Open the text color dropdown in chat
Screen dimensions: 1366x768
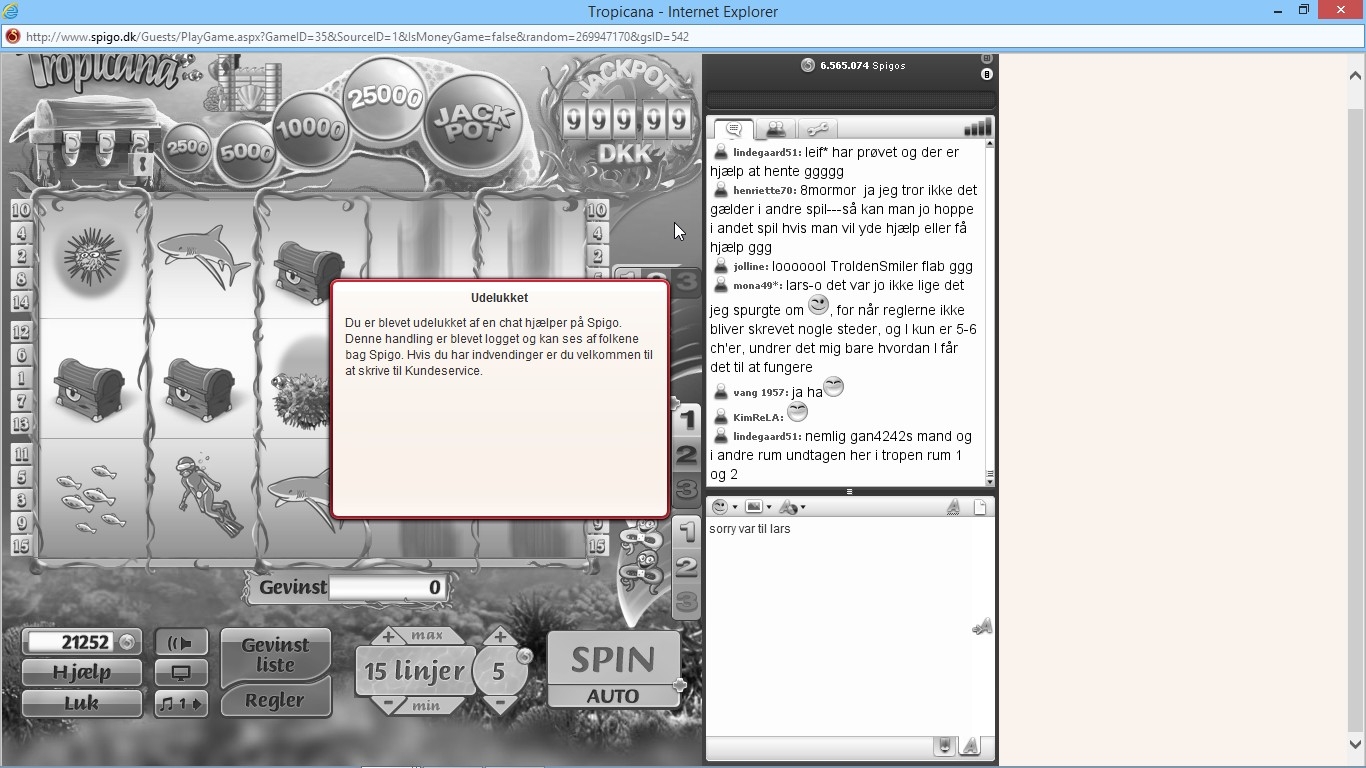[792, 507]
